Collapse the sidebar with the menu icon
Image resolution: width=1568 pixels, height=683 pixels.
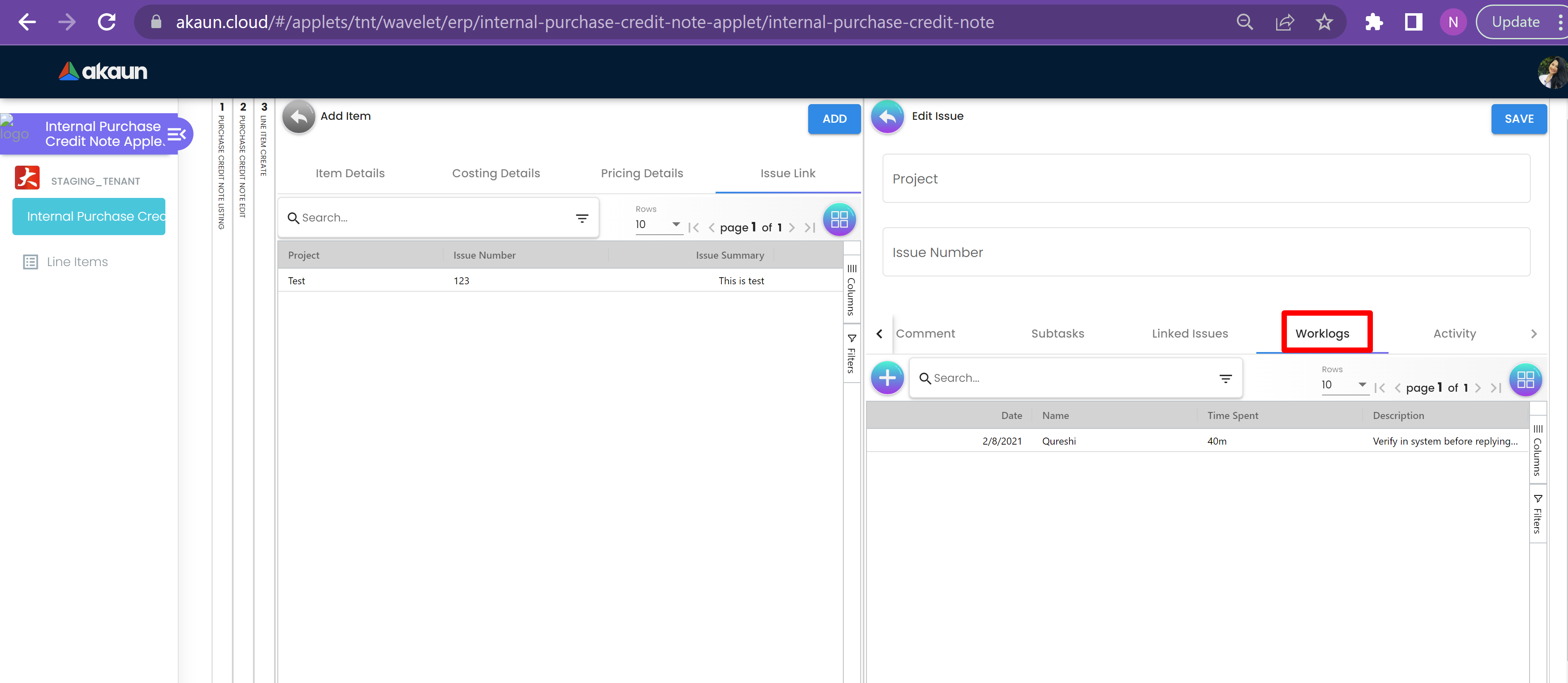pos(177,134)
